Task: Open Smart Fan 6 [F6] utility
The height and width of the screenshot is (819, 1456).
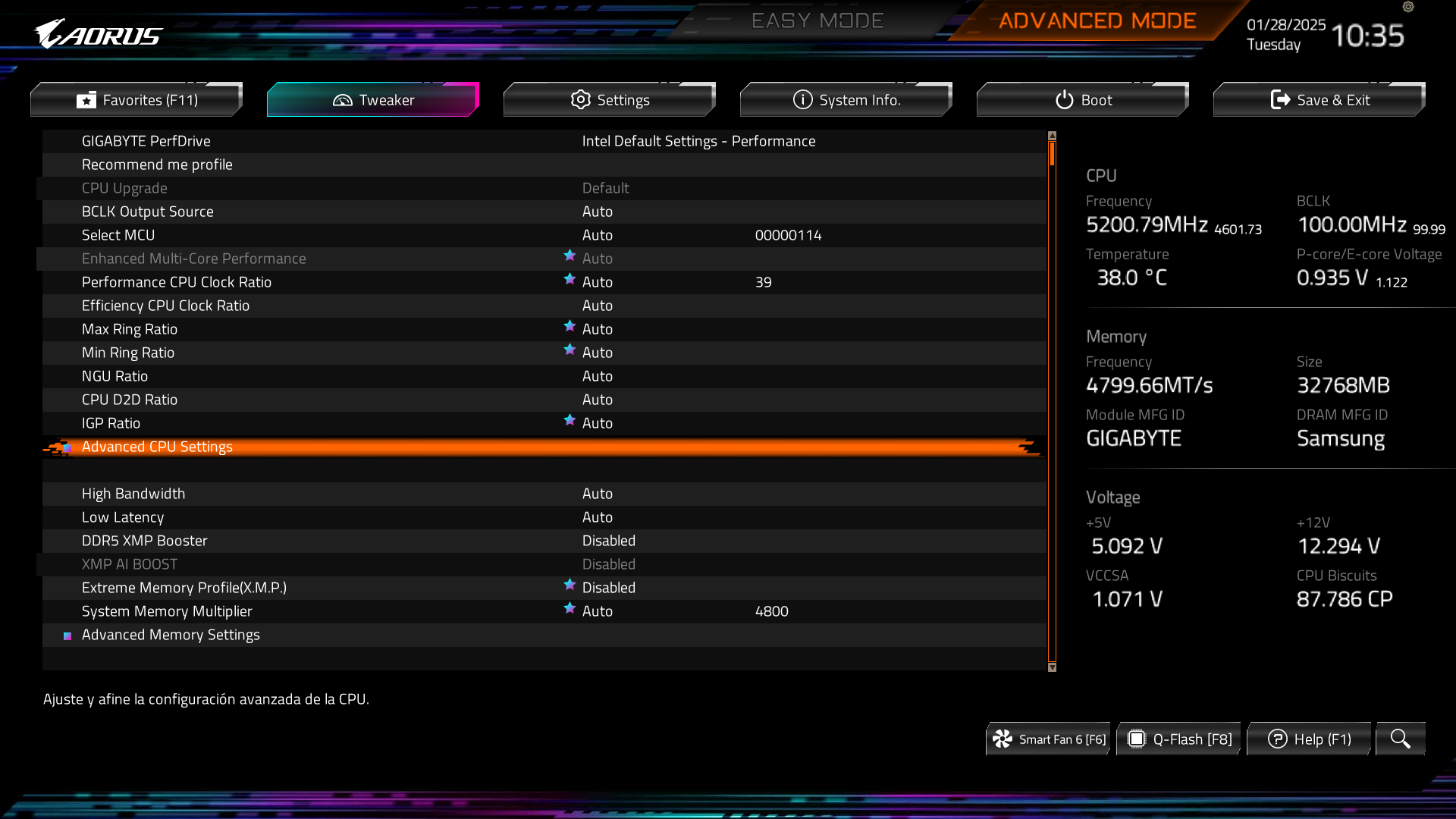Action: [x=1049, y=739]
